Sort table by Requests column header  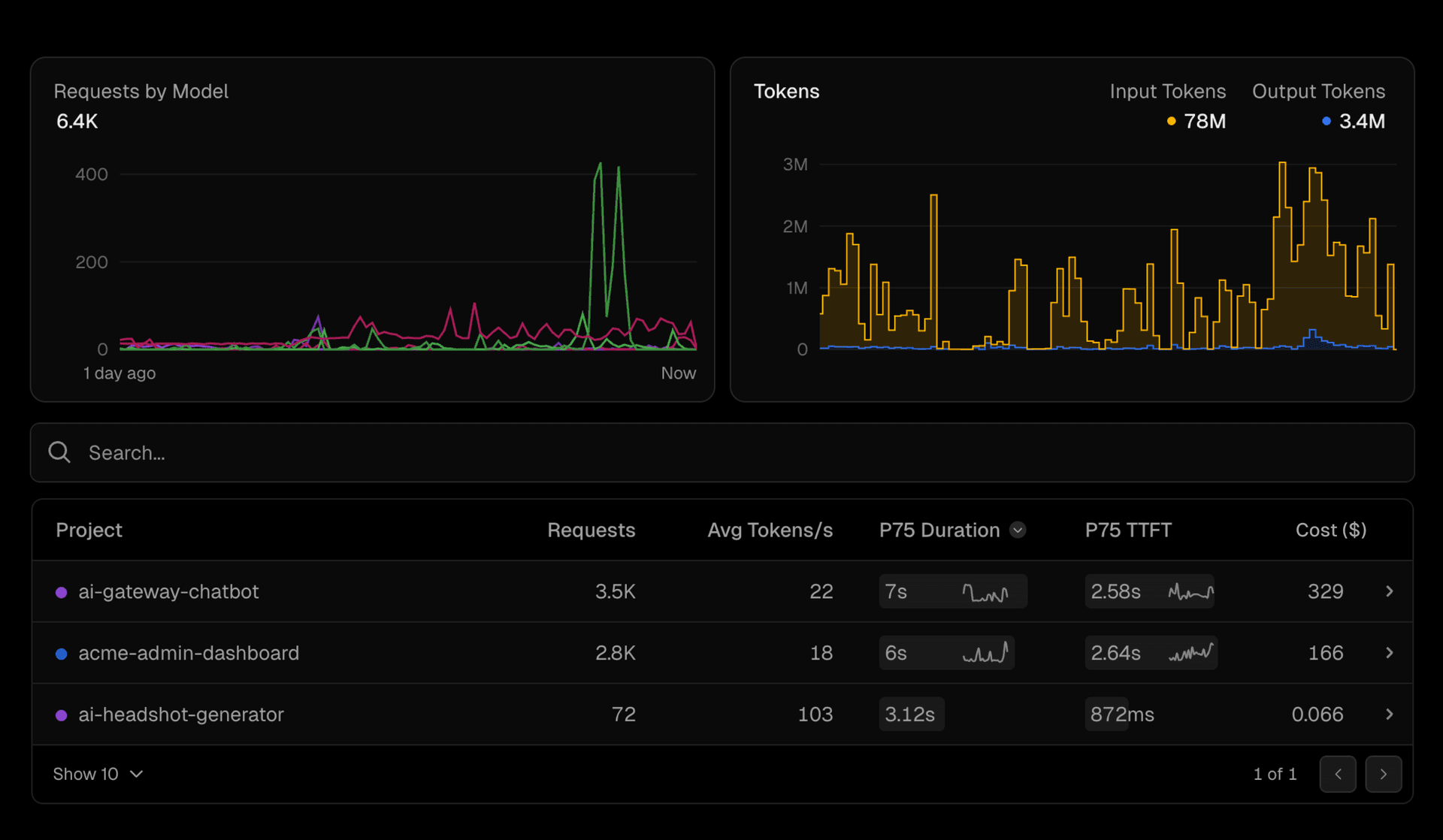[591, 530]
